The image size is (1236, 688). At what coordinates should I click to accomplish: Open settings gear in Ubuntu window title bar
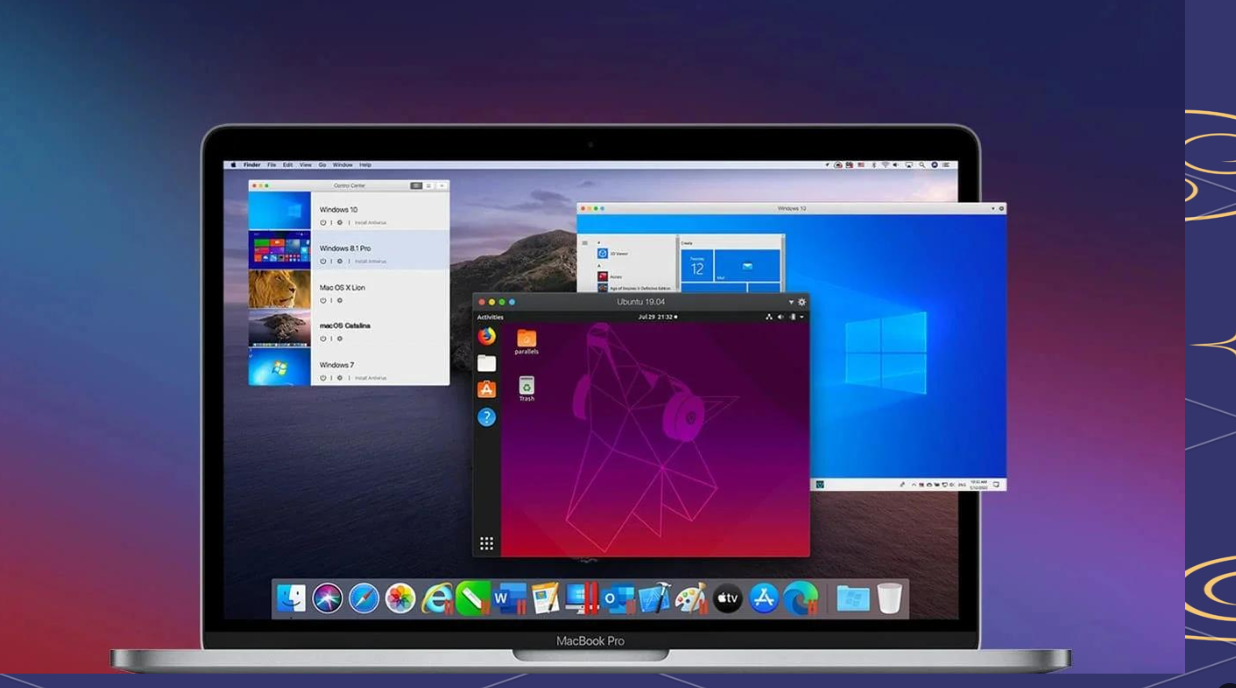pos(802,302)
